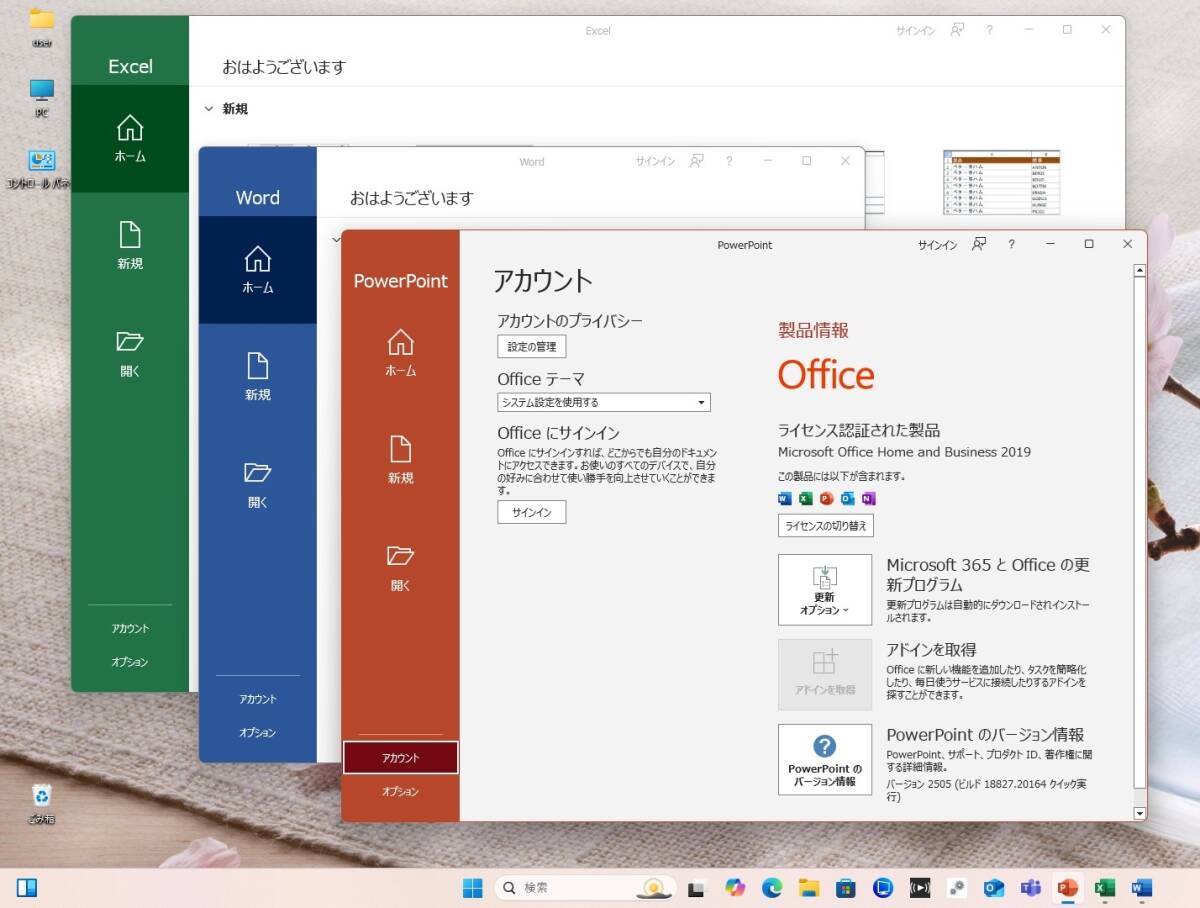1200x908 pixels.
Task: Click サインイン in PowerPoint title bar
Action: tap(937, 245)
